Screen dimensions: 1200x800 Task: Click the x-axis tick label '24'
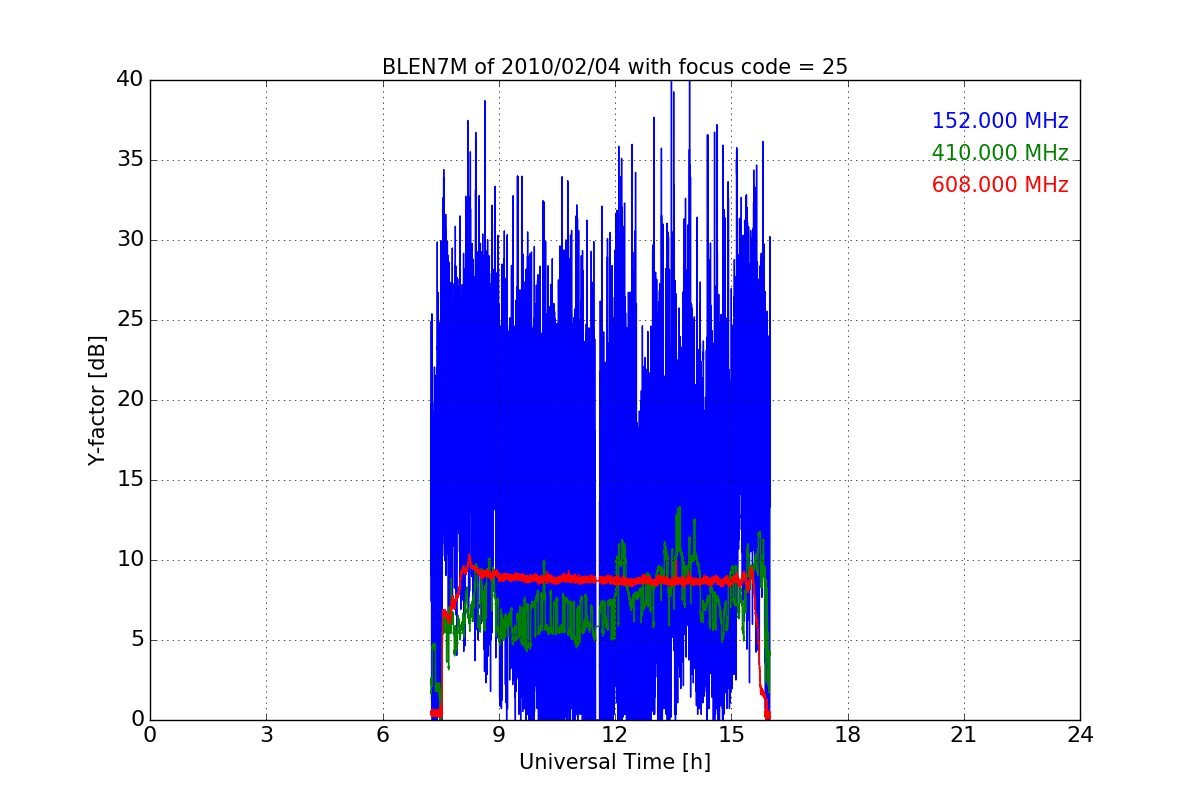click(x=1080, y=735)
